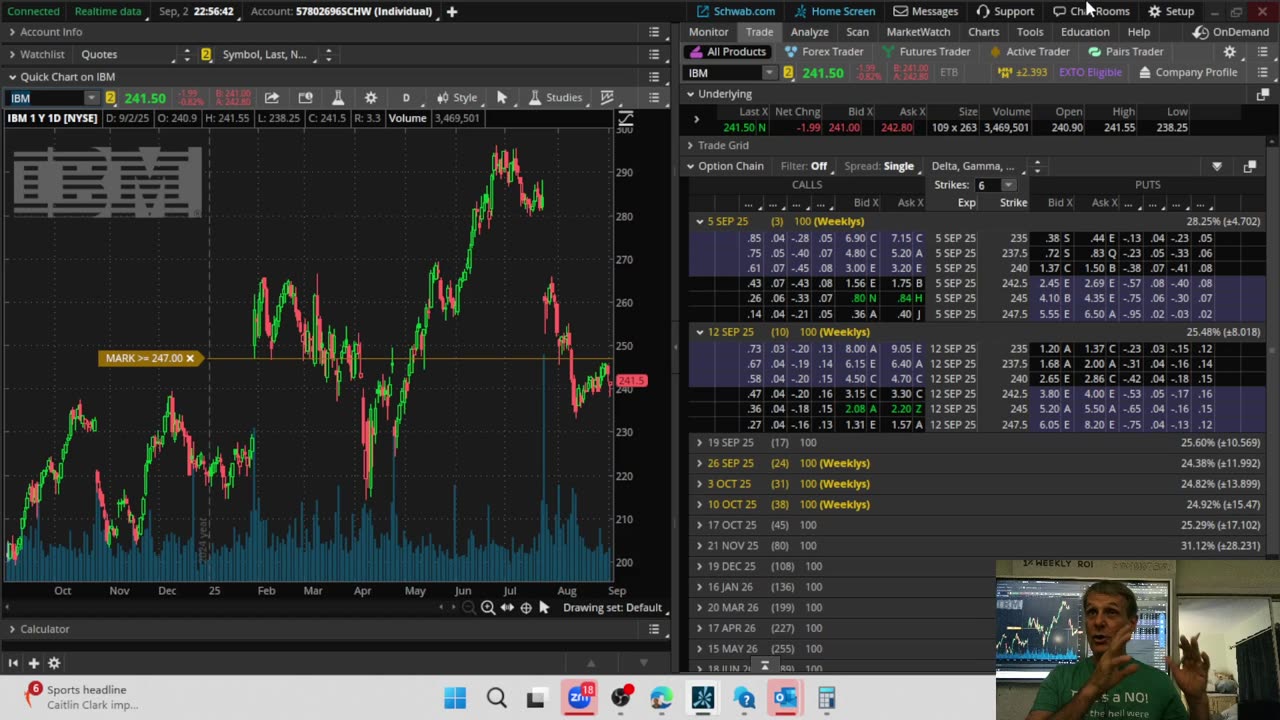Go to Home Screen
Image resolution: width=1280 pixels, height=720 pixels.
point(834,11)
